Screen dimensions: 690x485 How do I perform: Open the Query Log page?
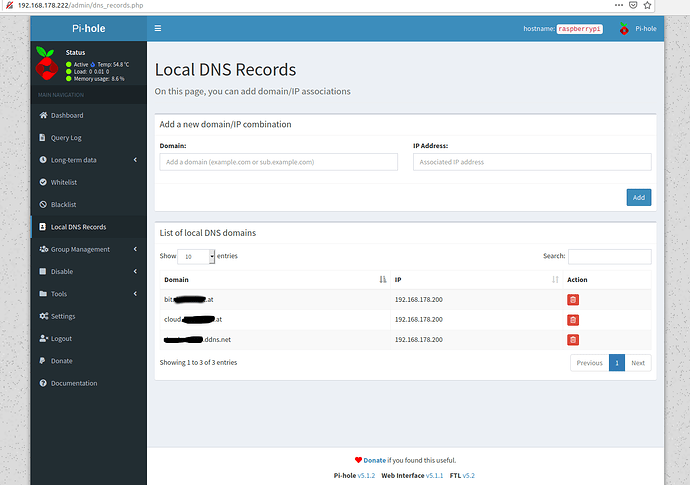67,138
